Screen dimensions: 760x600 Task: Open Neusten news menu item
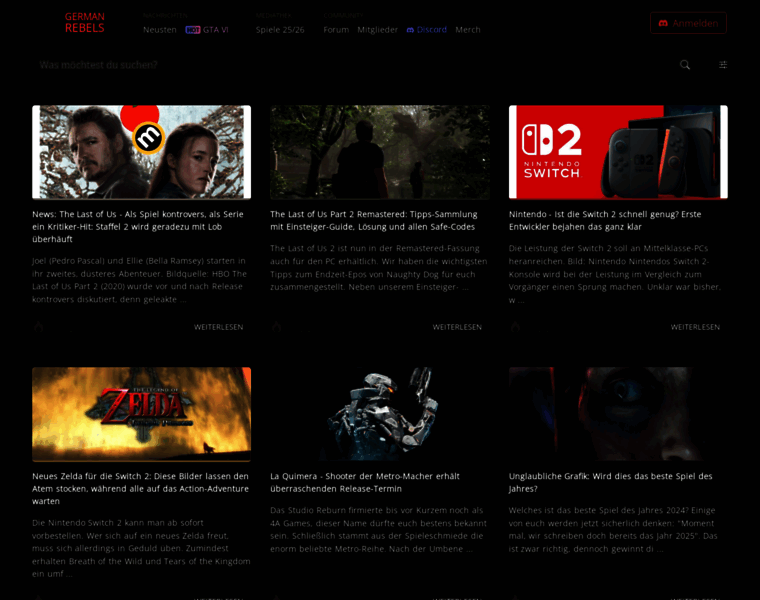click(x=160, y=30)
